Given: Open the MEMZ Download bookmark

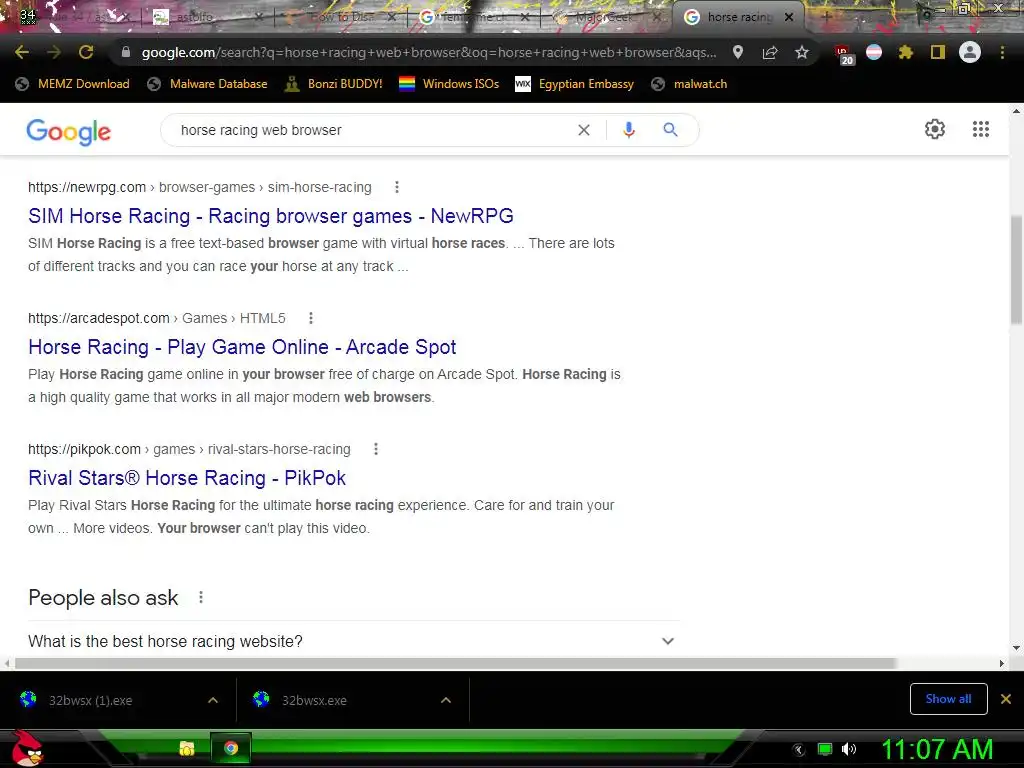Looking at the screenshot, I should click(72, 84).
